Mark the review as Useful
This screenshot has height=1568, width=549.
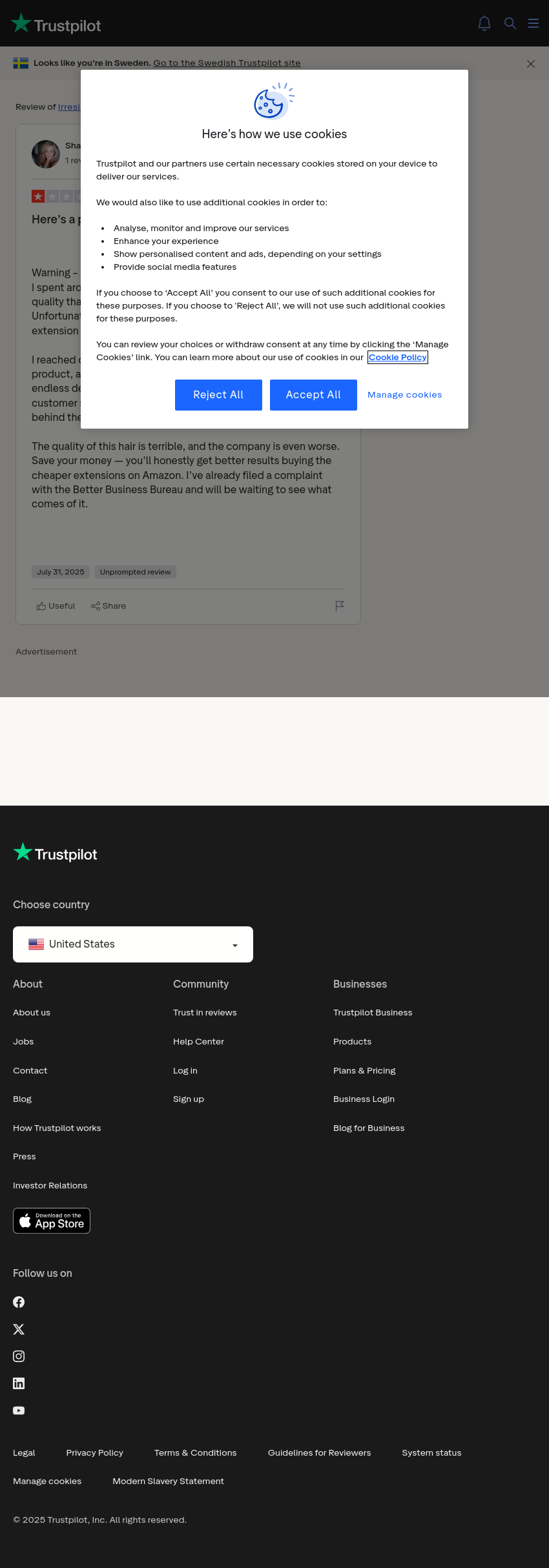point(56,606)
